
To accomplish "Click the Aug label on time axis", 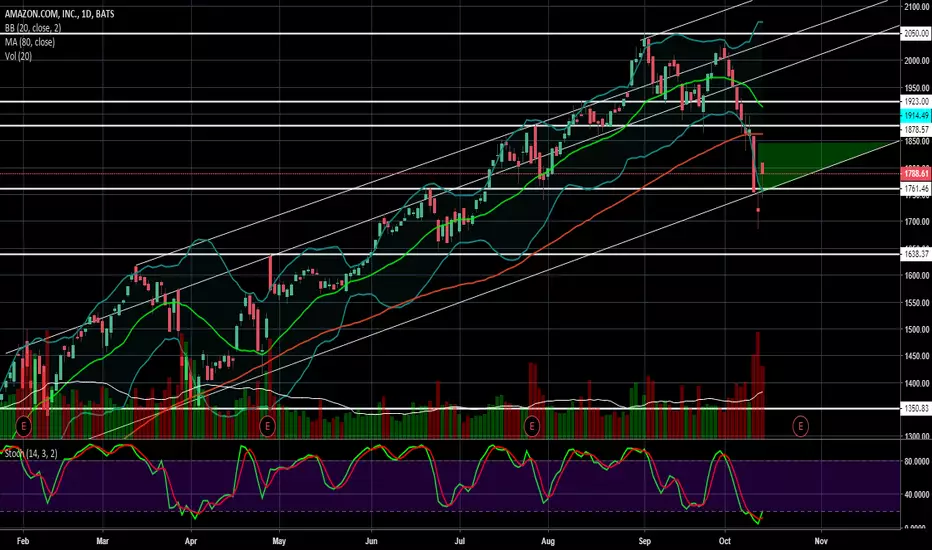I will [547, 541].
